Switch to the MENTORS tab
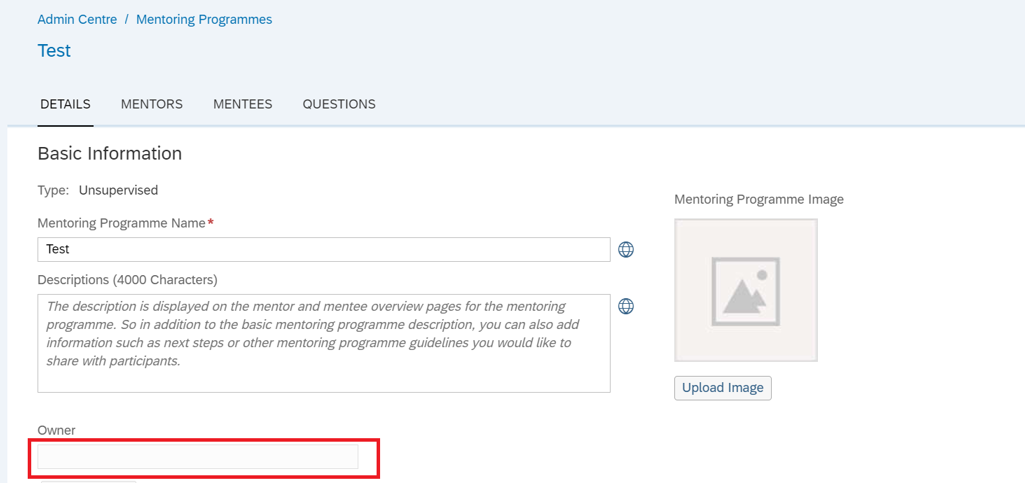 coord(152,105)
